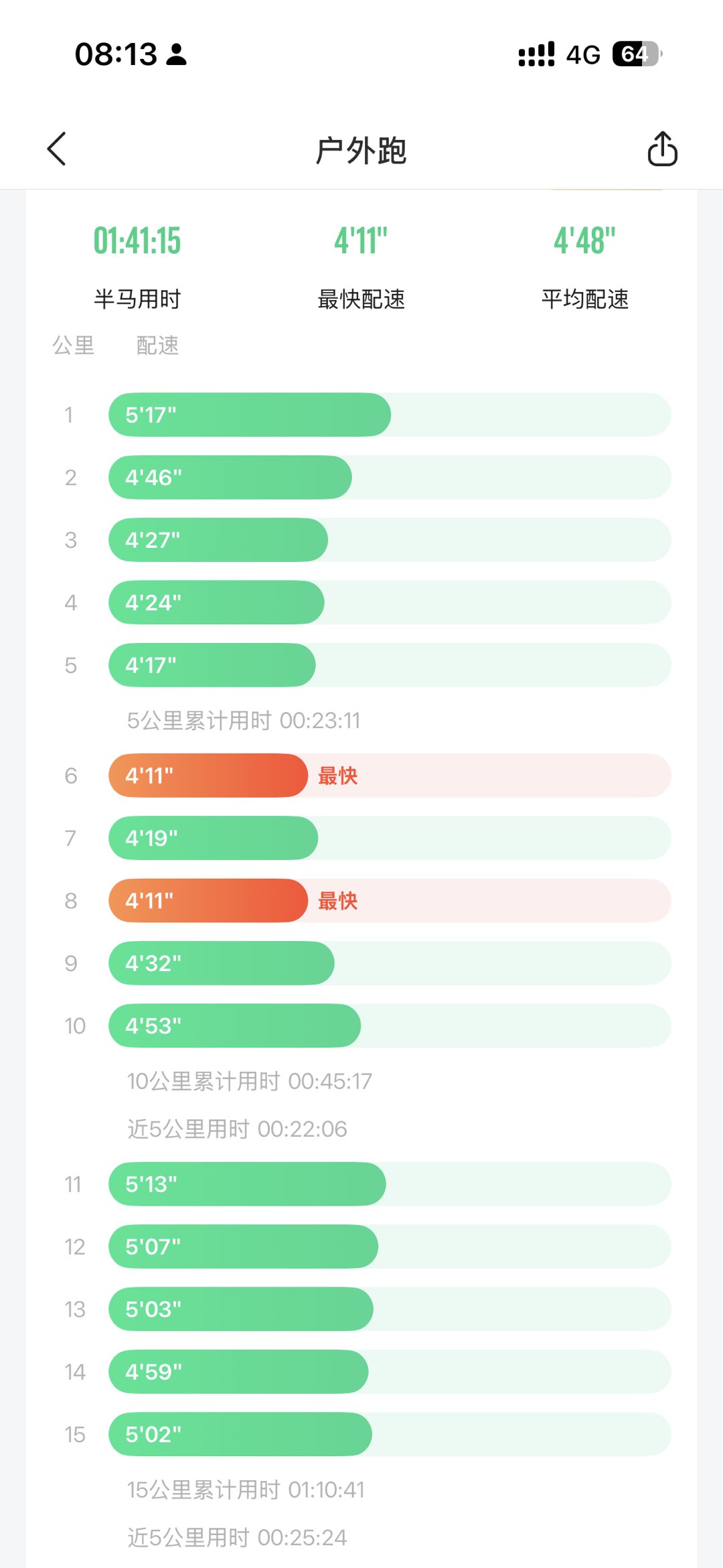723x1568 pixels.
Task: Tap the fastest pace value 4'11" at top
Action: 361,241
